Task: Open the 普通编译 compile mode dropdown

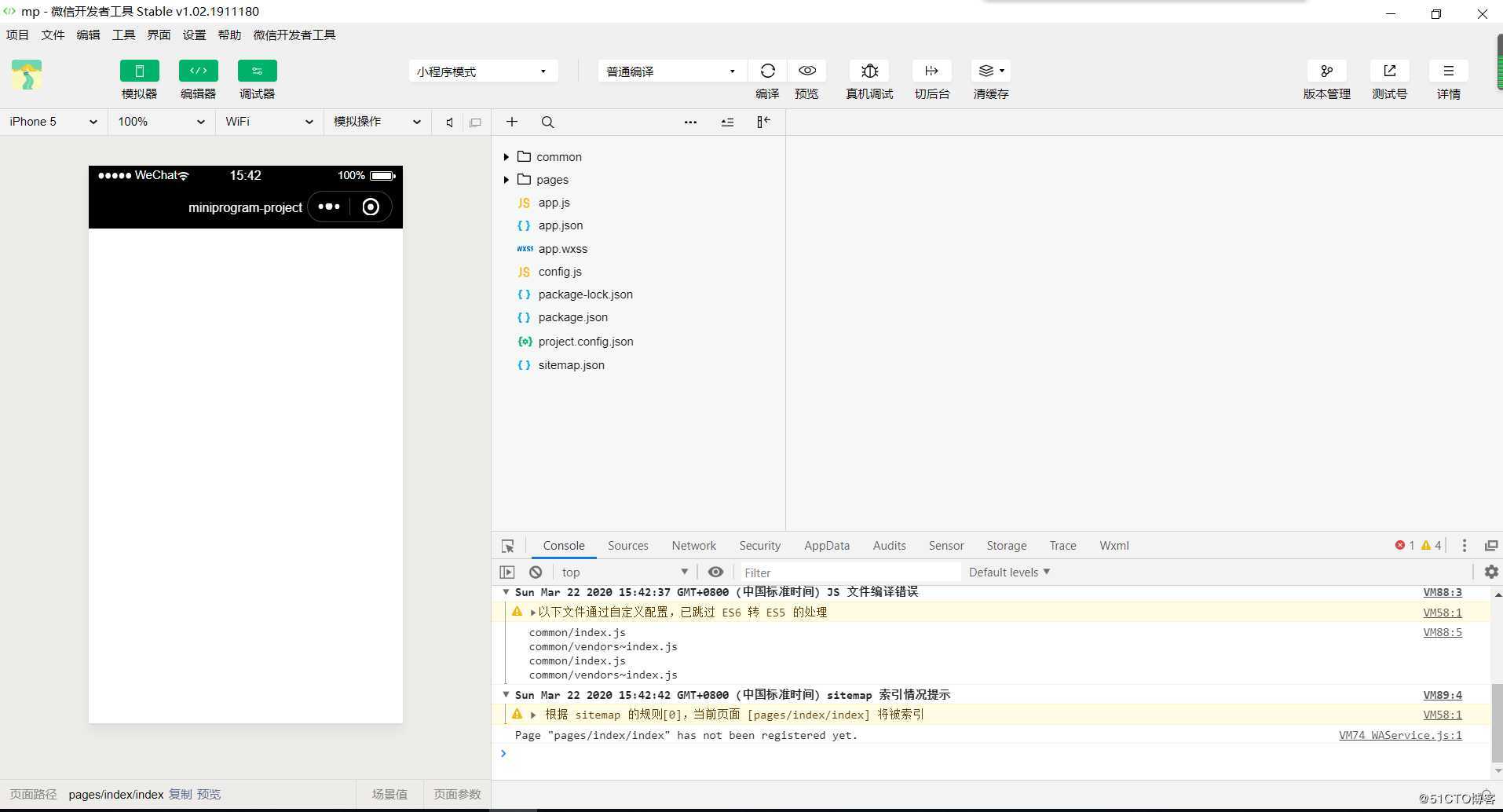Action: click(672, 71)
